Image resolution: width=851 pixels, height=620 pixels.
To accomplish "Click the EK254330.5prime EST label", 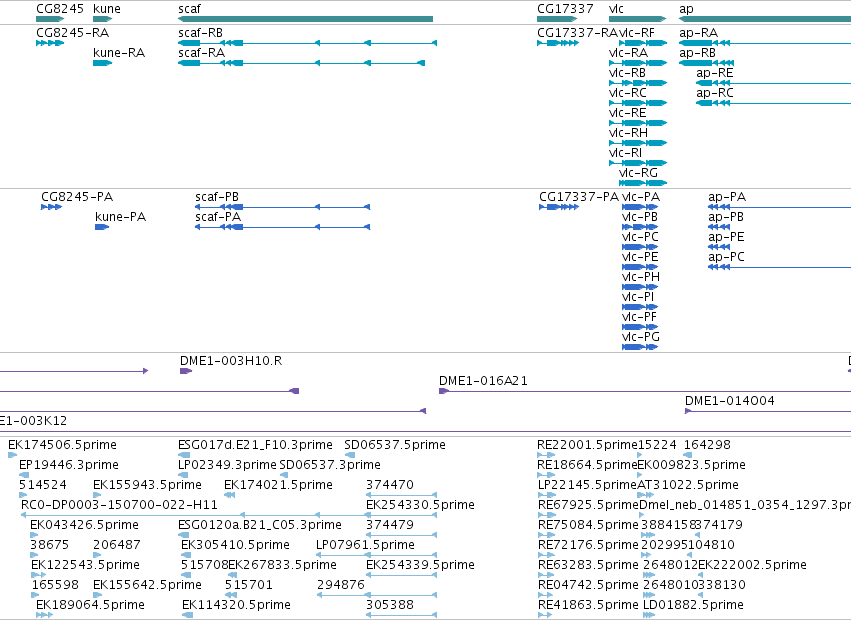I will (421, 505).
